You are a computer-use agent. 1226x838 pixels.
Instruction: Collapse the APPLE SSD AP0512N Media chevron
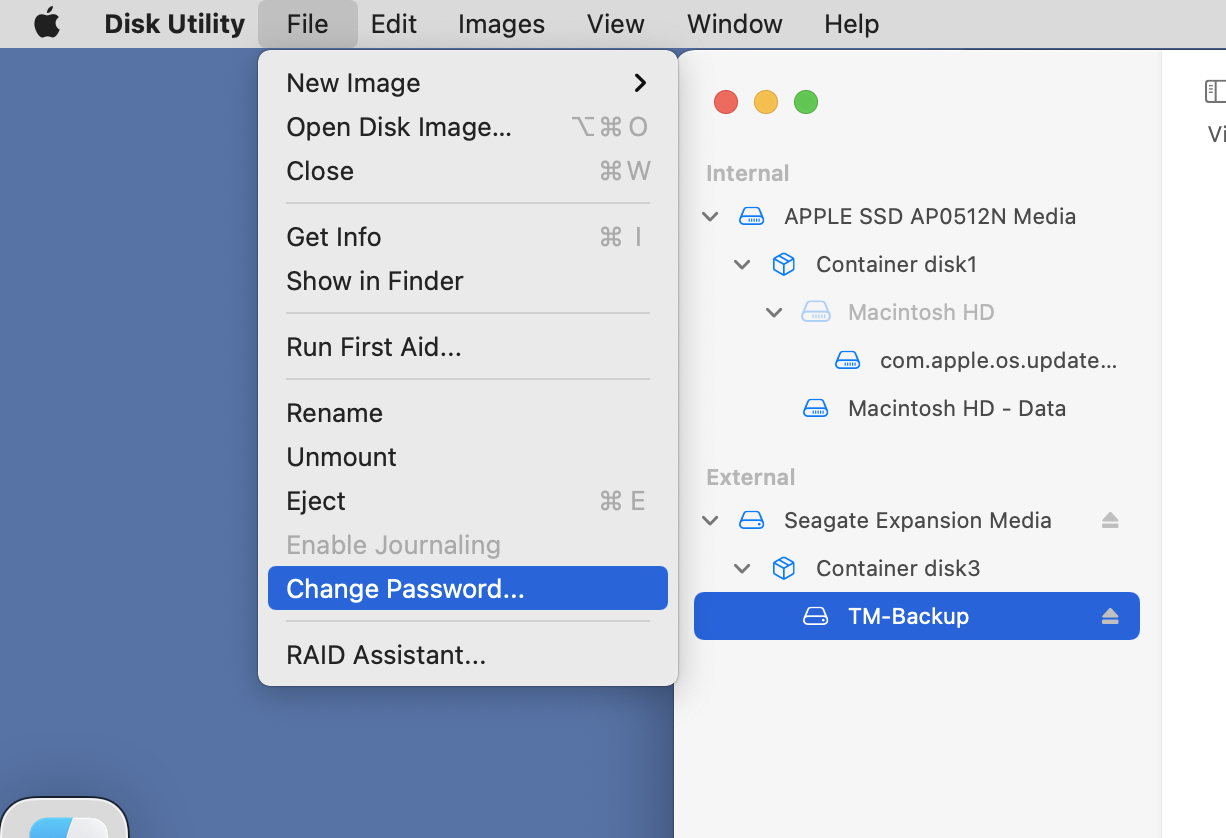pyautogui.click(x=710, y=216)
